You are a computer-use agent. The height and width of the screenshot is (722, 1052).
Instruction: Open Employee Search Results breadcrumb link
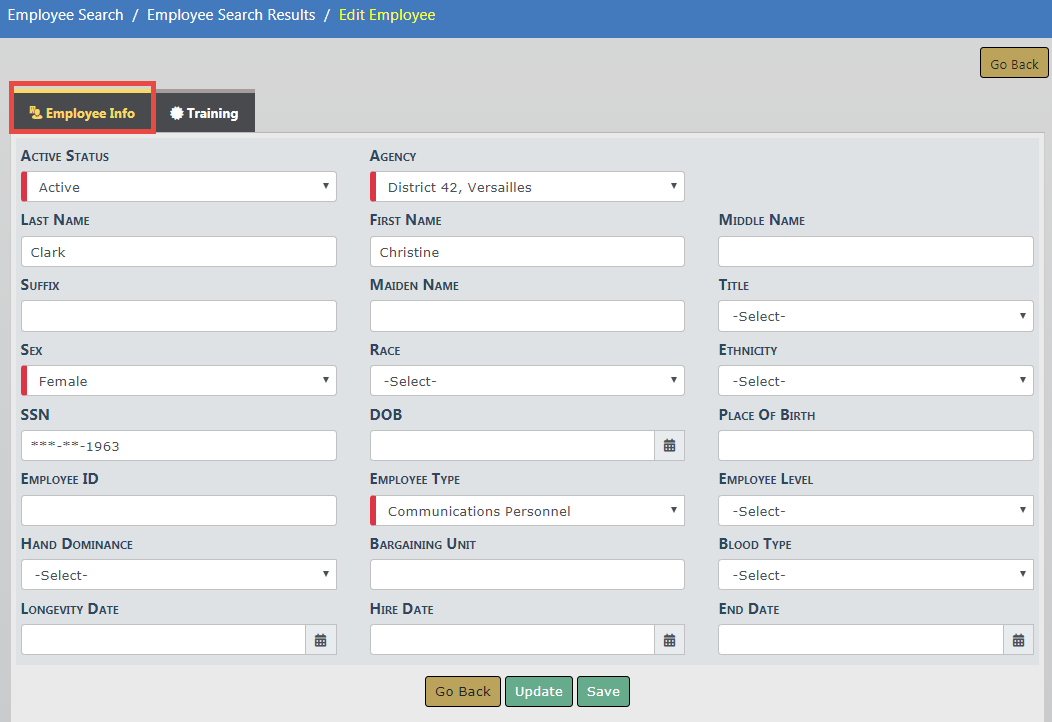point(231,15)
